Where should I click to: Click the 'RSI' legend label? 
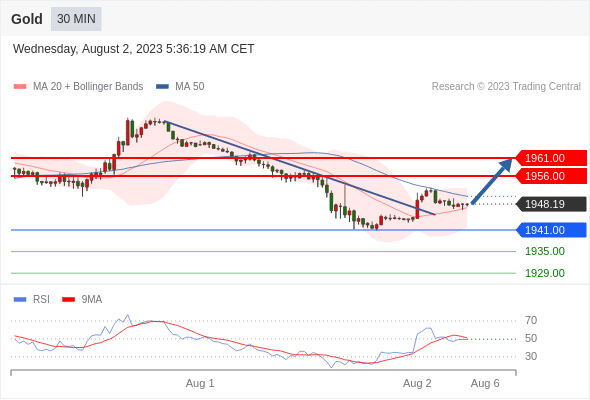[x=41, y=300]
